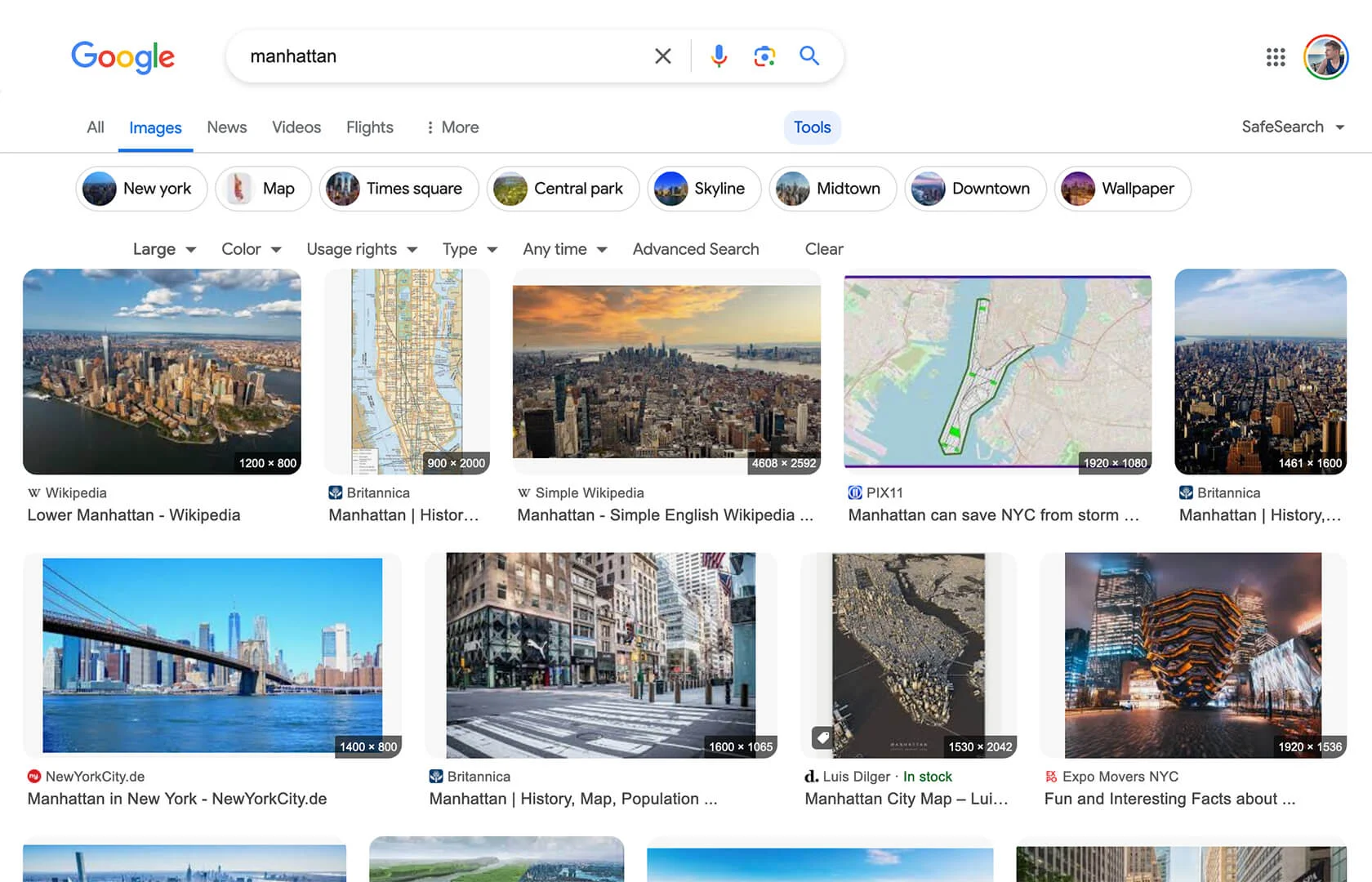Start voice search with the microphone icon
Viewport: 1372px width, 882px height.
[x=719, y=56]
